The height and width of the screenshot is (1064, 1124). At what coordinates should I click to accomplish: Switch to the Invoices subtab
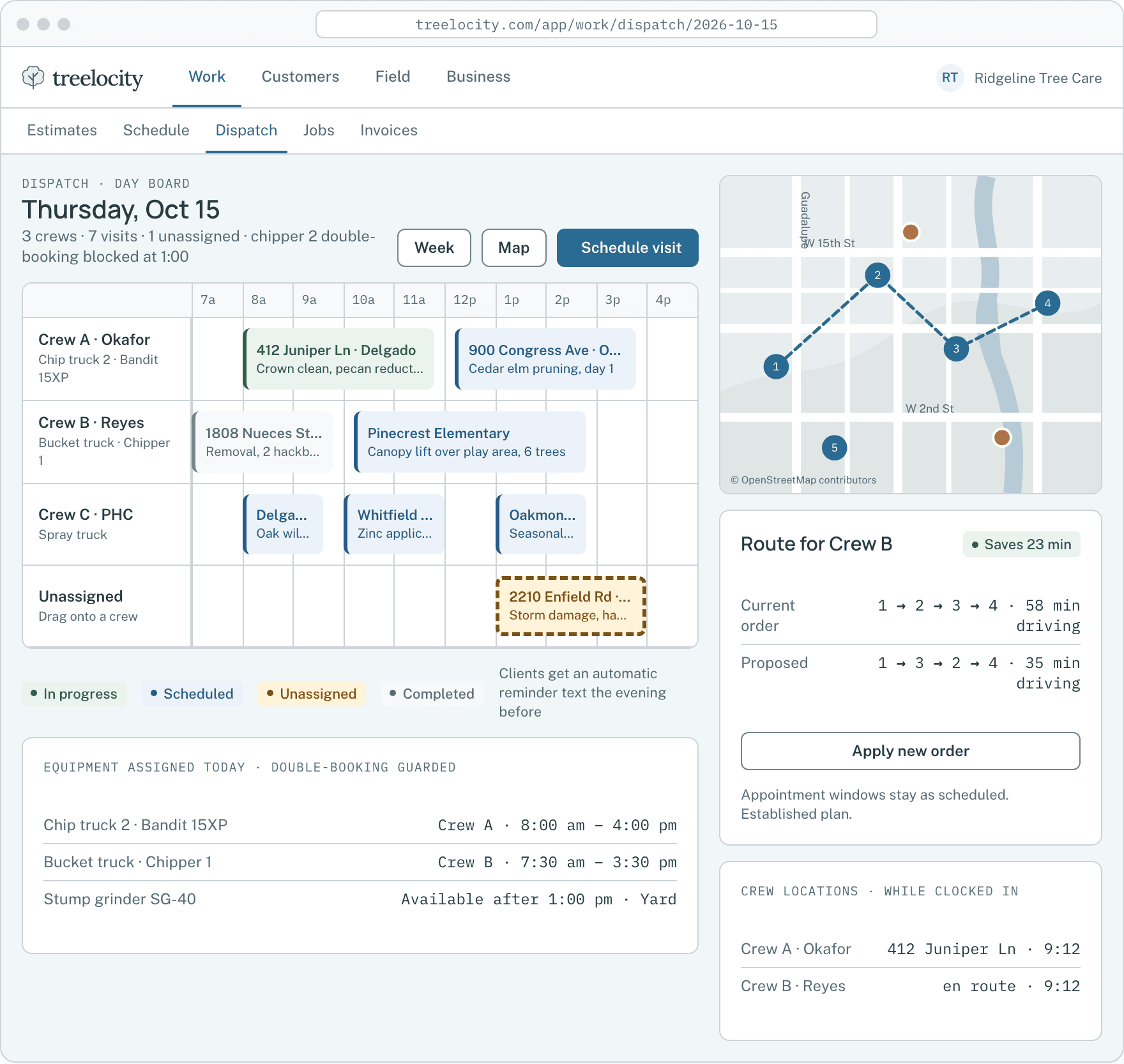(389, 130)
